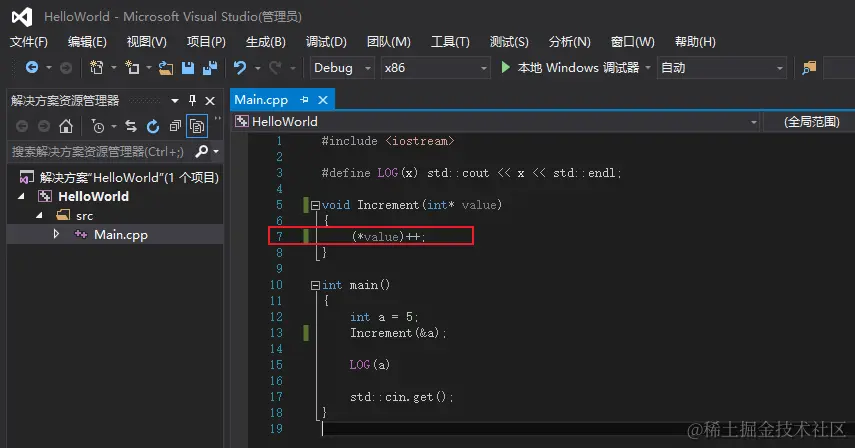Click the Refresh icon in Solution Explorer
855x448 pixels.
153,126
